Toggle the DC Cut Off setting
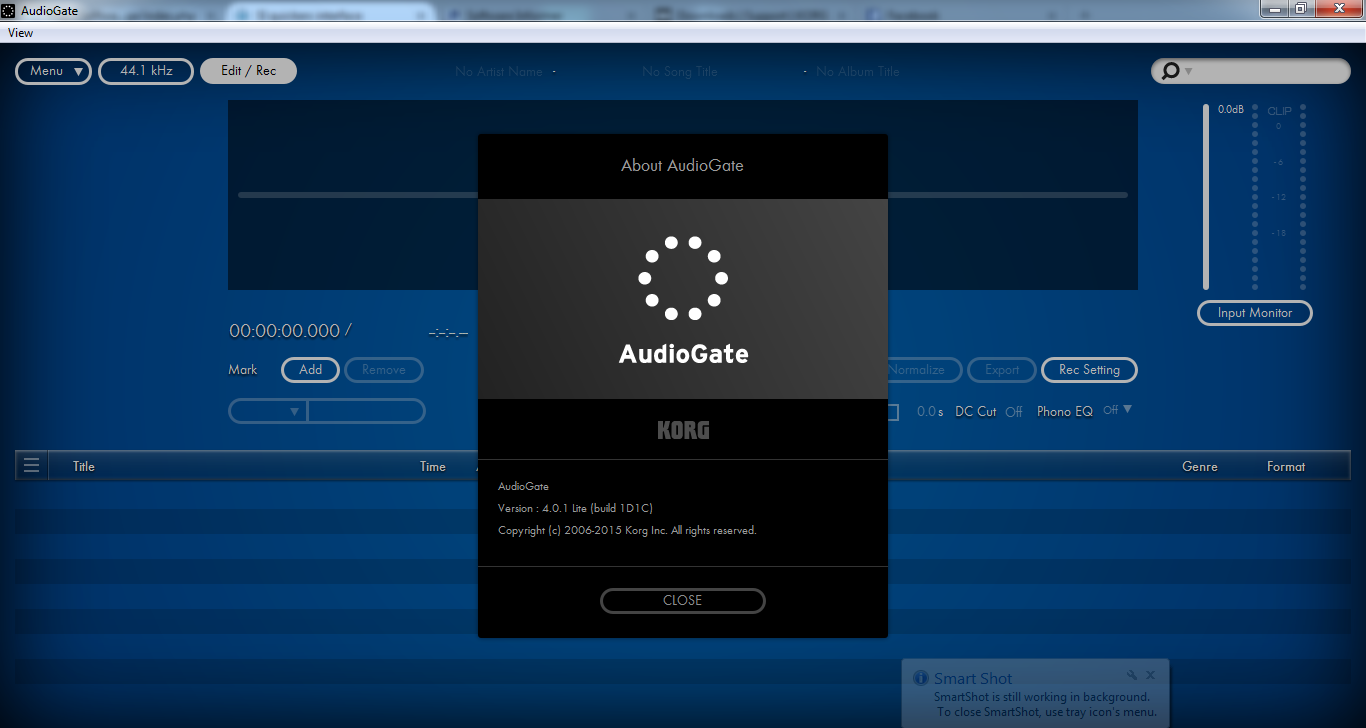1366x728 pixels. [x=1013, y=412]
